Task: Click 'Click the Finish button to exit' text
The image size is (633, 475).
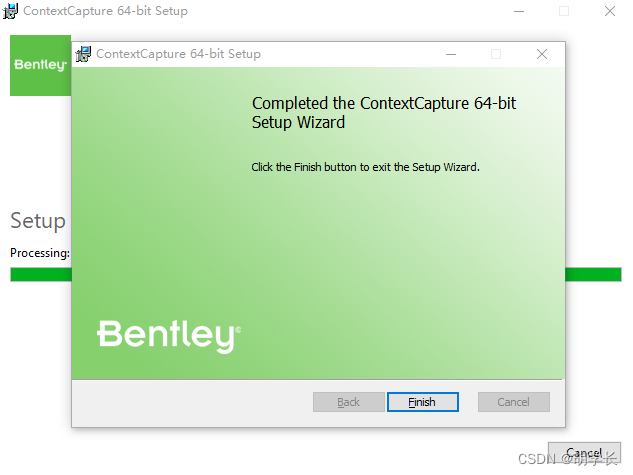Action: coord(366,167)
